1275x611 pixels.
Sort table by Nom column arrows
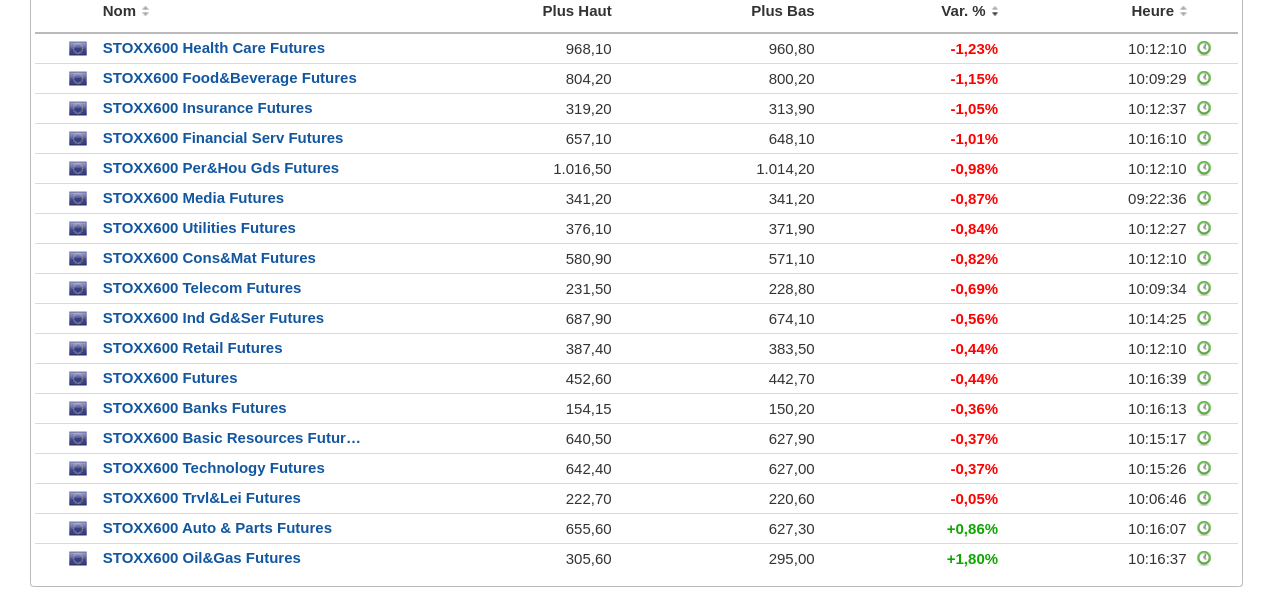tap(145, 11)
